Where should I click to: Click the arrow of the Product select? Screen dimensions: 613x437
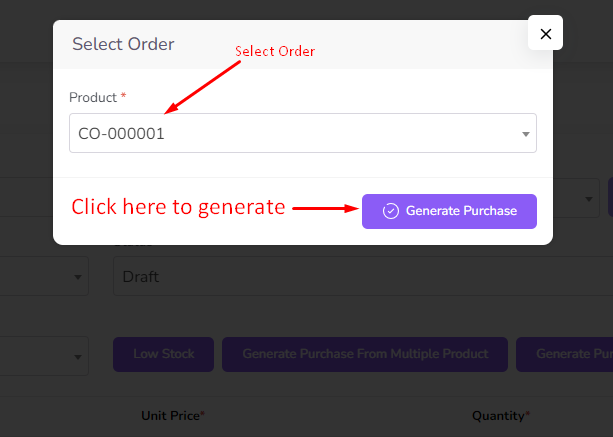[526, 134]
